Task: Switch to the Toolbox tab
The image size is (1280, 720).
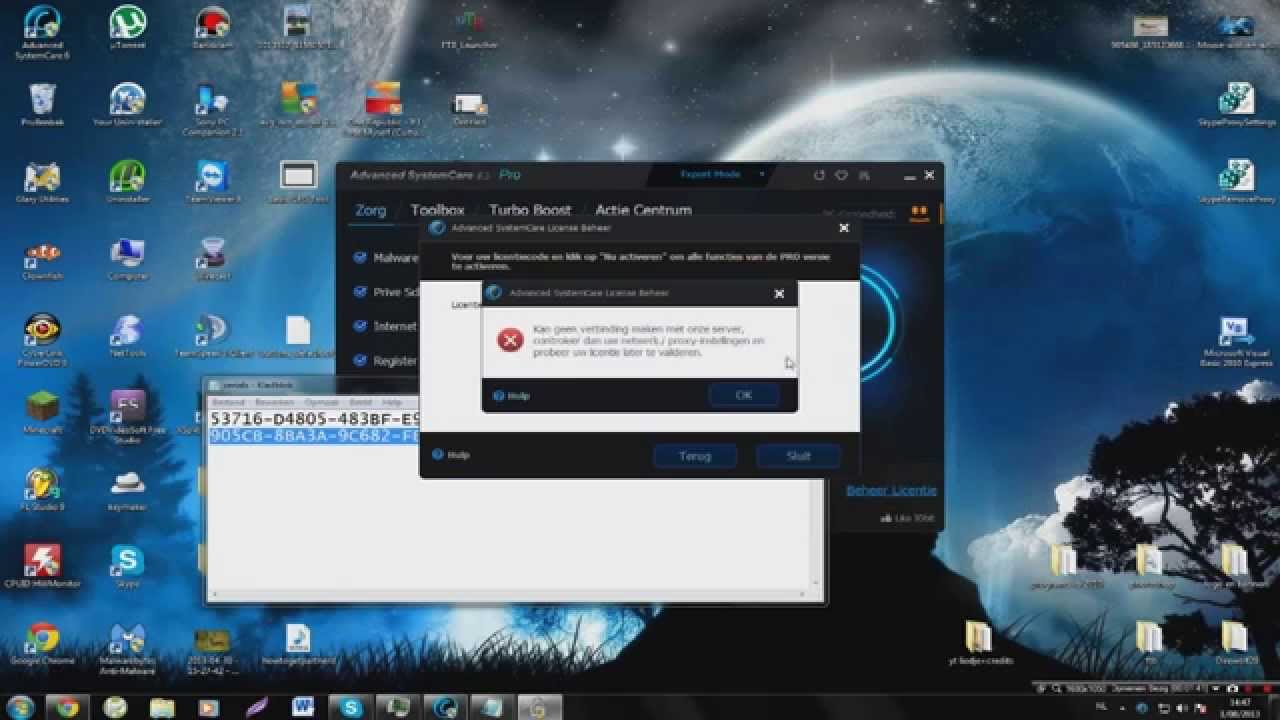Action: tap(438, 211)
